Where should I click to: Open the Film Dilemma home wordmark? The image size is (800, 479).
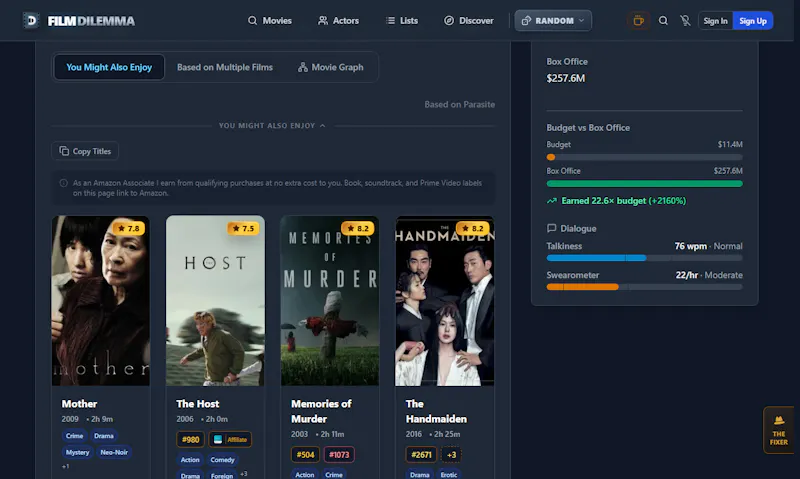[x=91, y=21]
